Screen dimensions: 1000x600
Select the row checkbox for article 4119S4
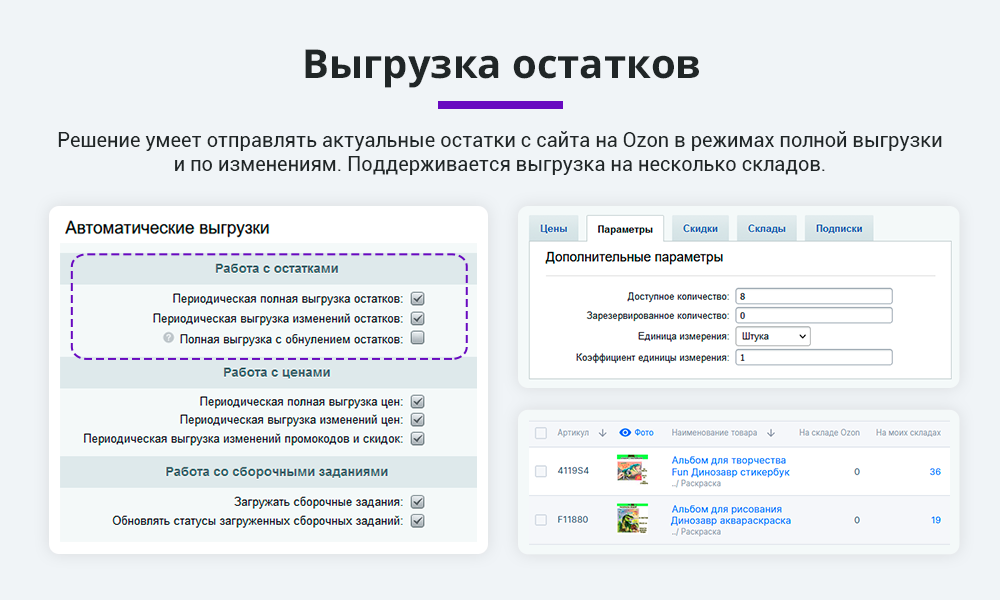click(541, 471)
